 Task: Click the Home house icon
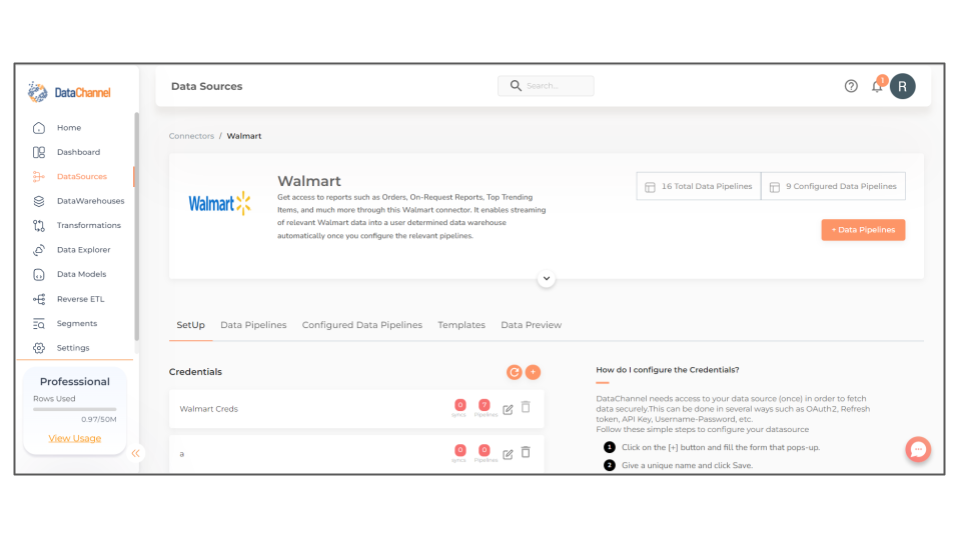click(39, 127)
